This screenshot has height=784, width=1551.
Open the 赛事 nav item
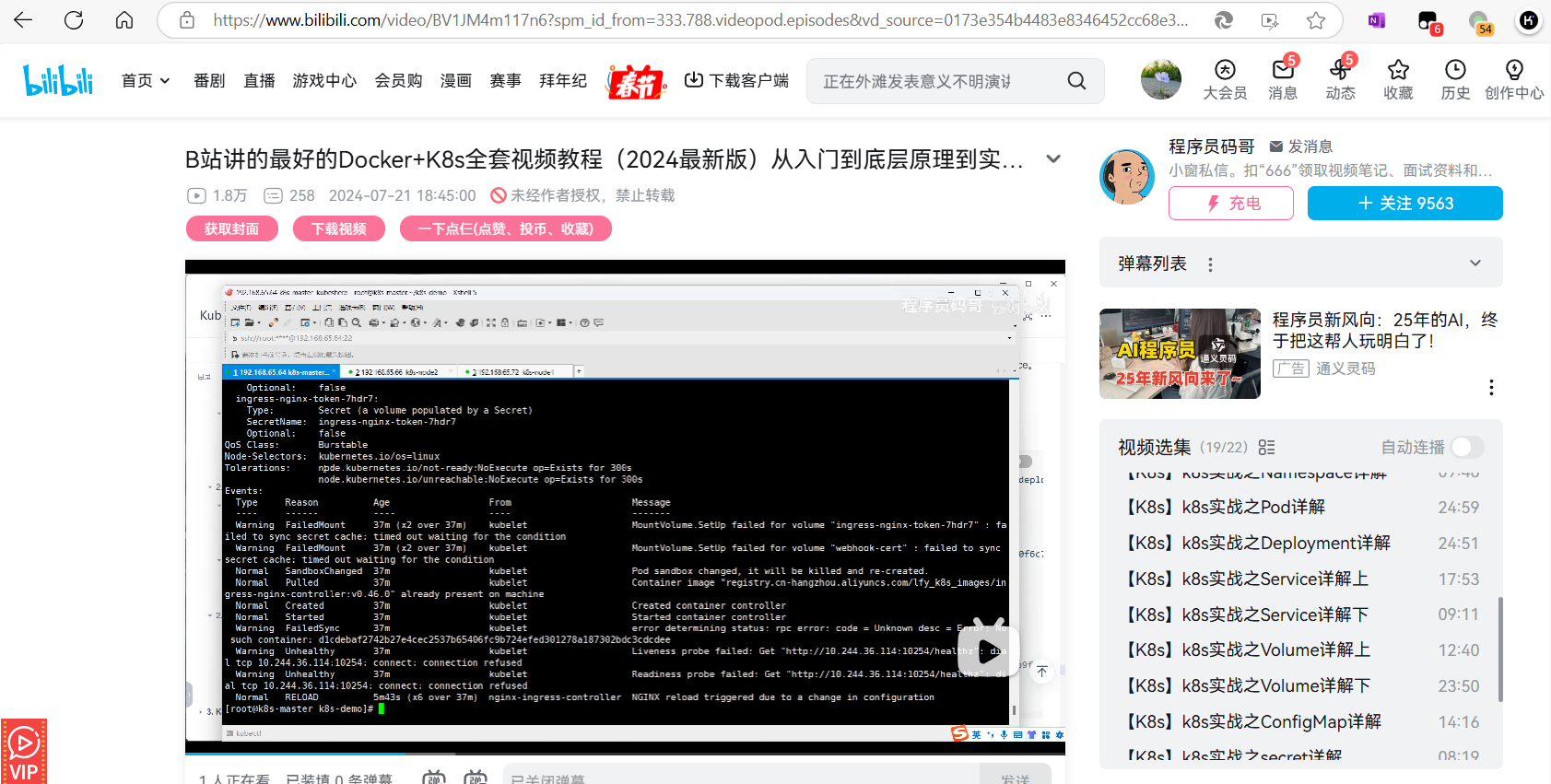[505, 81]
